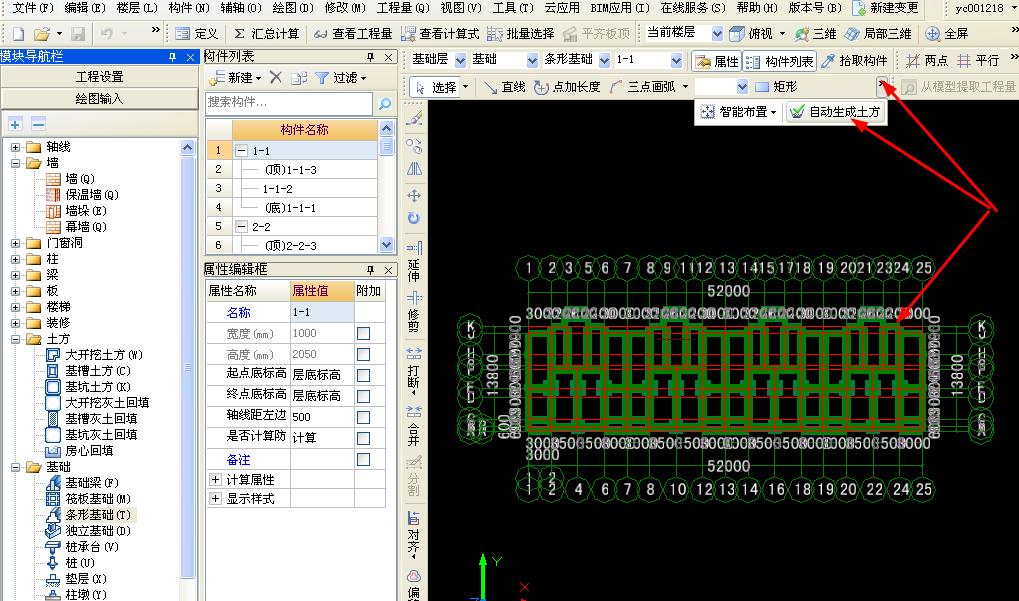This screenshot has width=1019, height=601.
Task: Click the 合并 (merge) tool
Action: (414, 425)
